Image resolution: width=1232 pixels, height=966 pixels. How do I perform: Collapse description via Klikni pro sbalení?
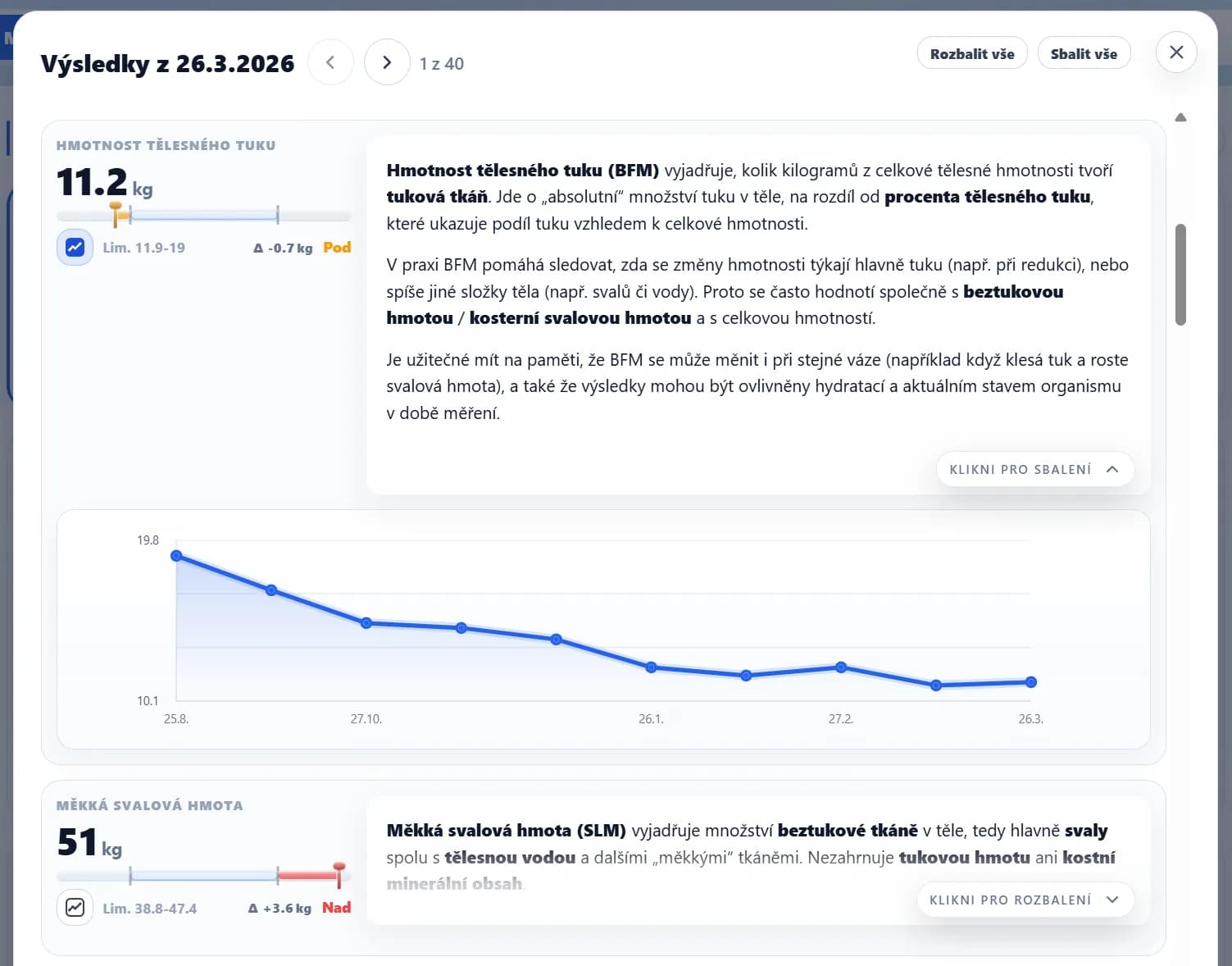pyautogui.click(x=1035, y=470)
